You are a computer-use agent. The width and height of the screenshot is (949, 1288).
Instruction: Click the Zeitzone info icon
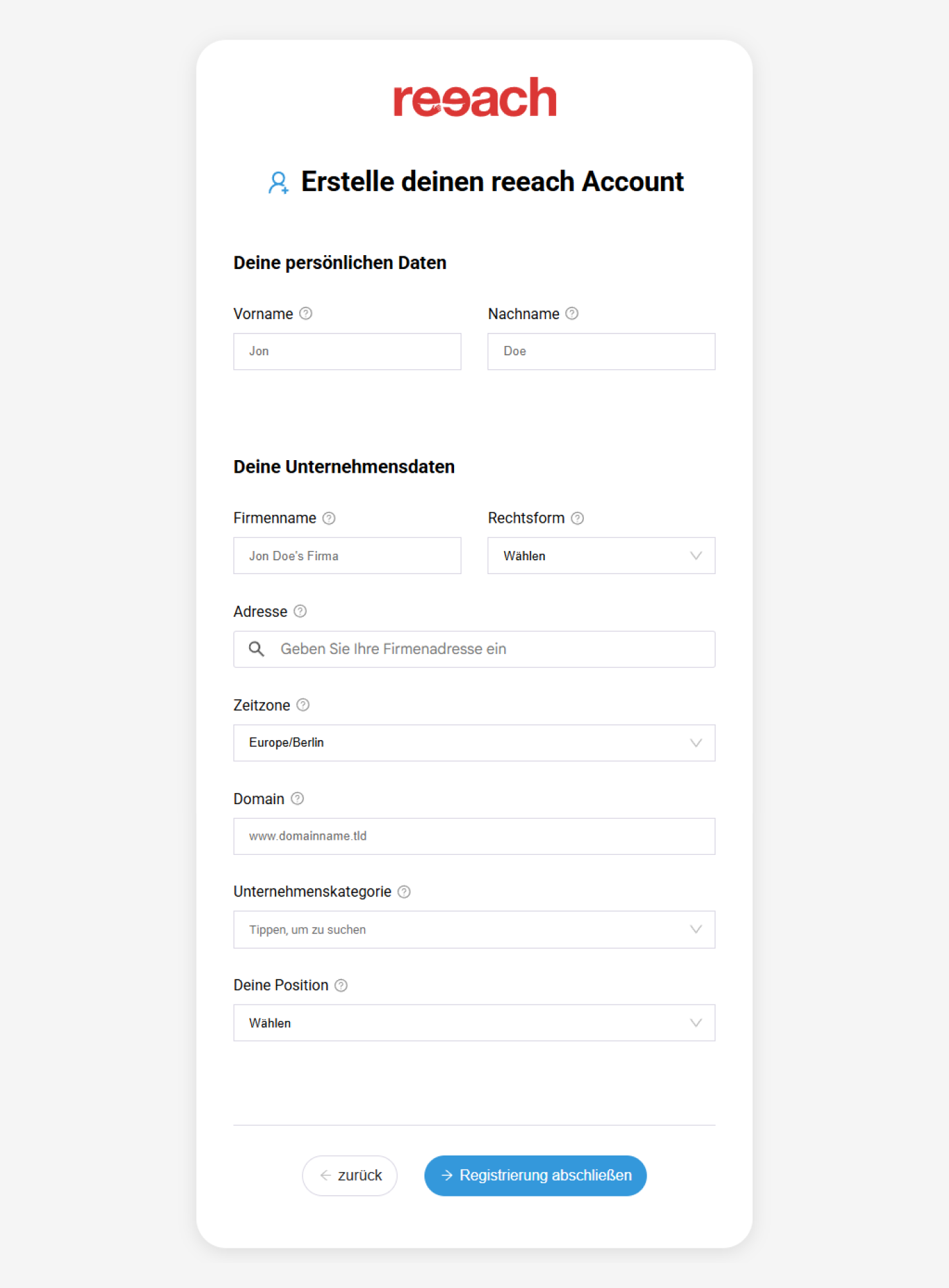point(302,705)
